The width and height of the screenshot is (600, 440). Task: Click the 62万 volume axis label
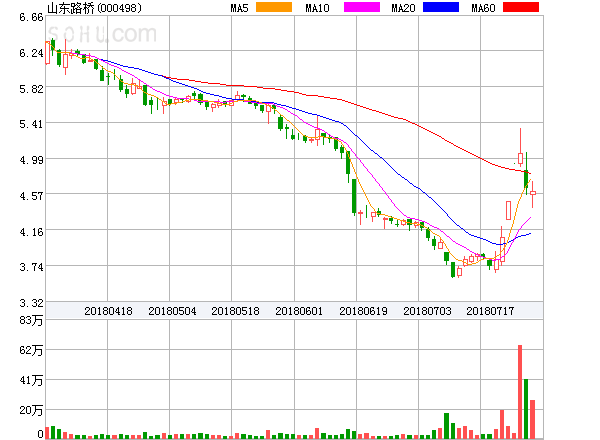pos(31,350)
